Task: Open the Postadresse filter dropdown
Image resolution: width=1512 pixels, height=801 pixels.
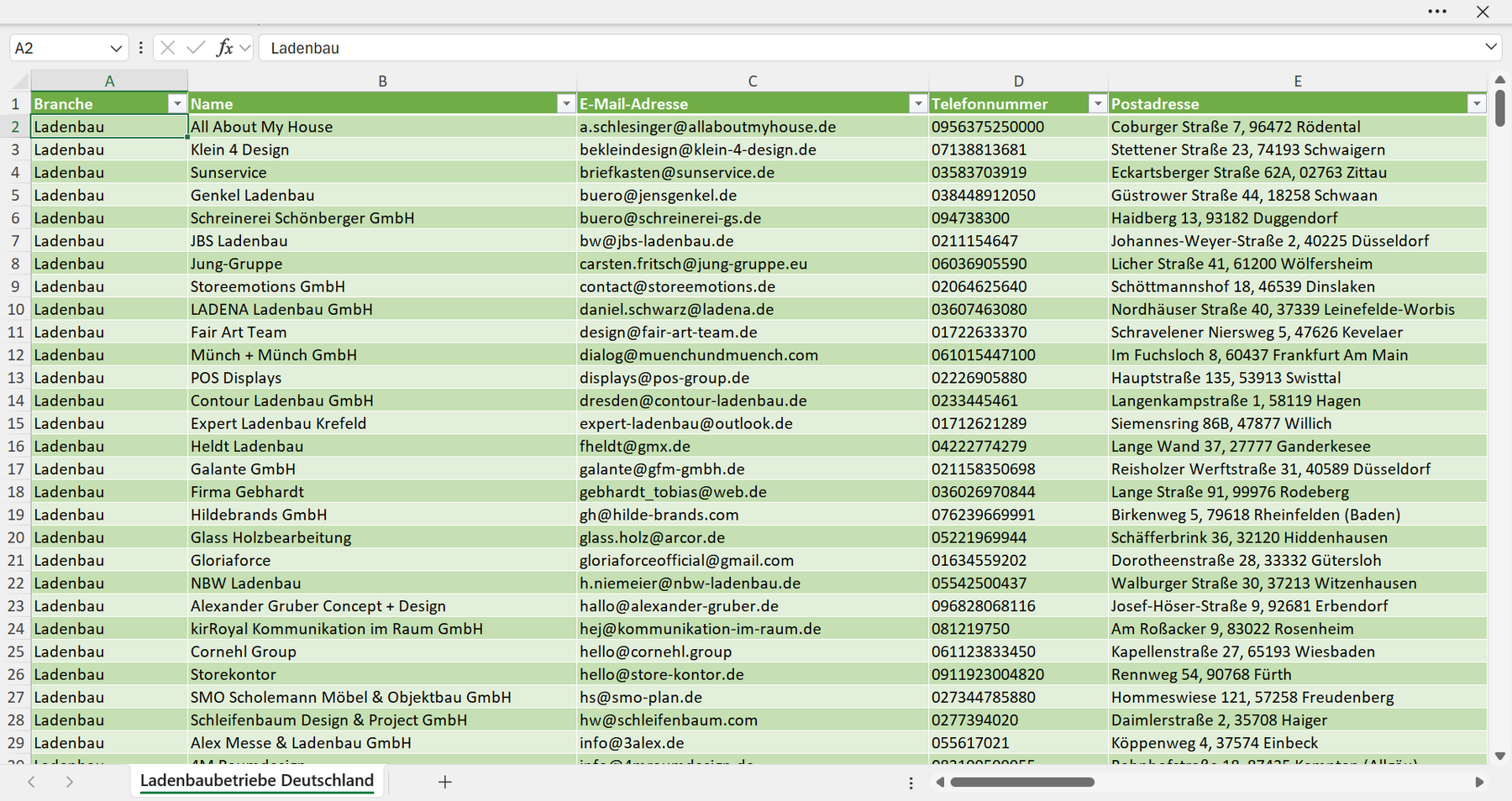Action: (x=1477, y=104)
